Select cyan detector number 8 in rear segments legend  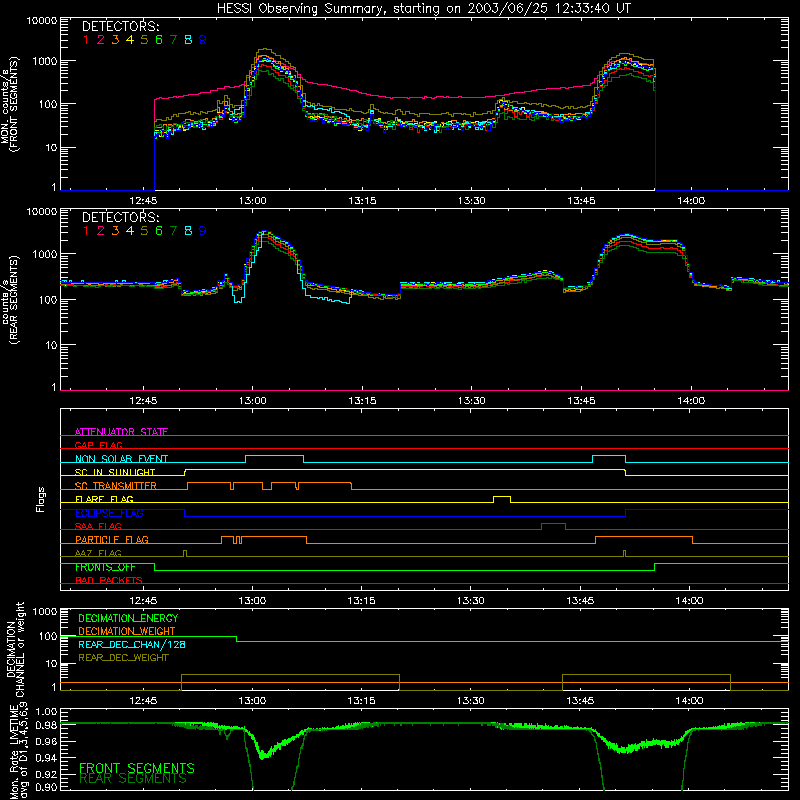point(188,231)
